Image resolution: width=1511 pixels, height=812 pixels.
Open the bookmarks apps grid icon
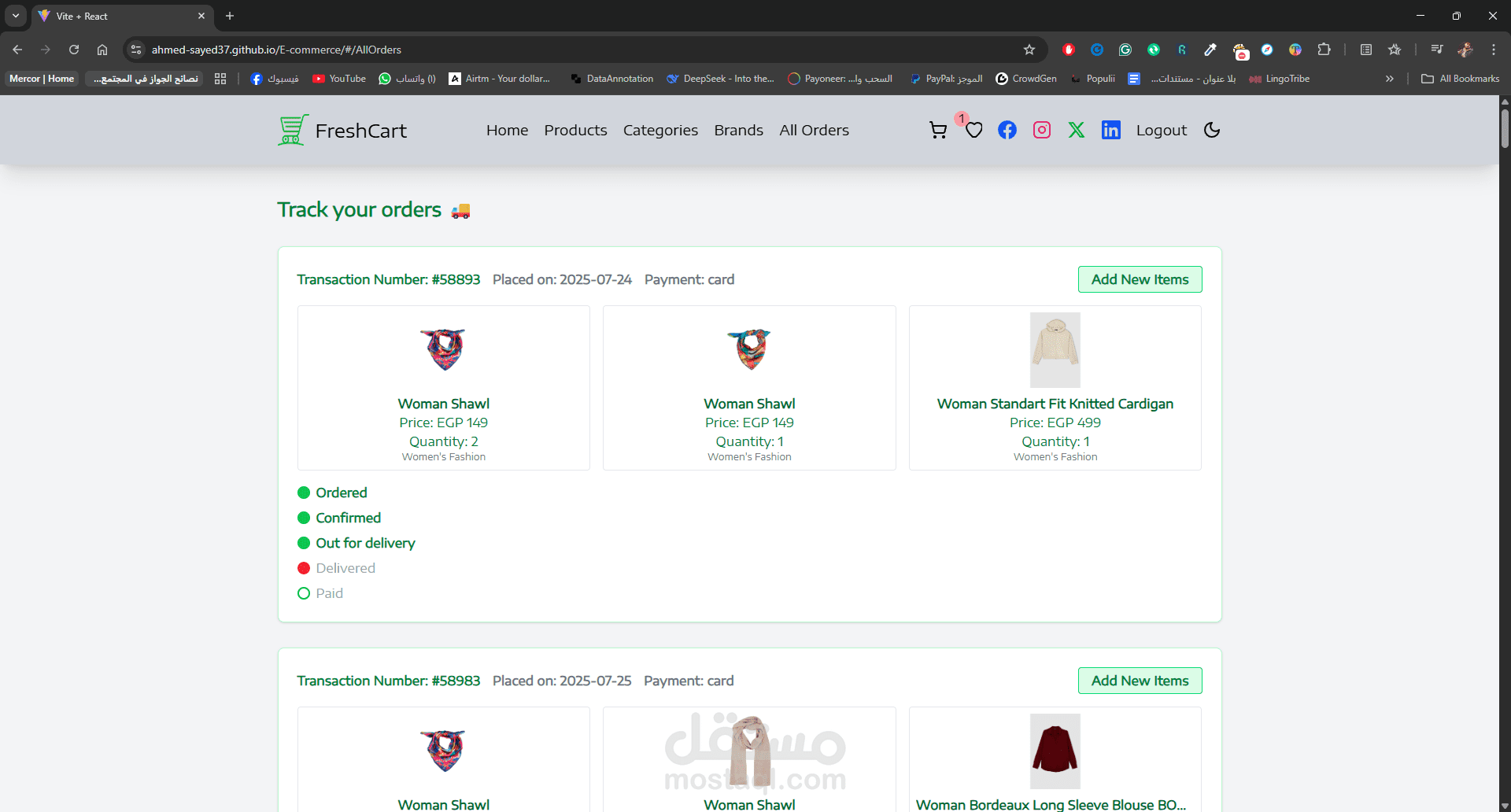click(220, 79)
